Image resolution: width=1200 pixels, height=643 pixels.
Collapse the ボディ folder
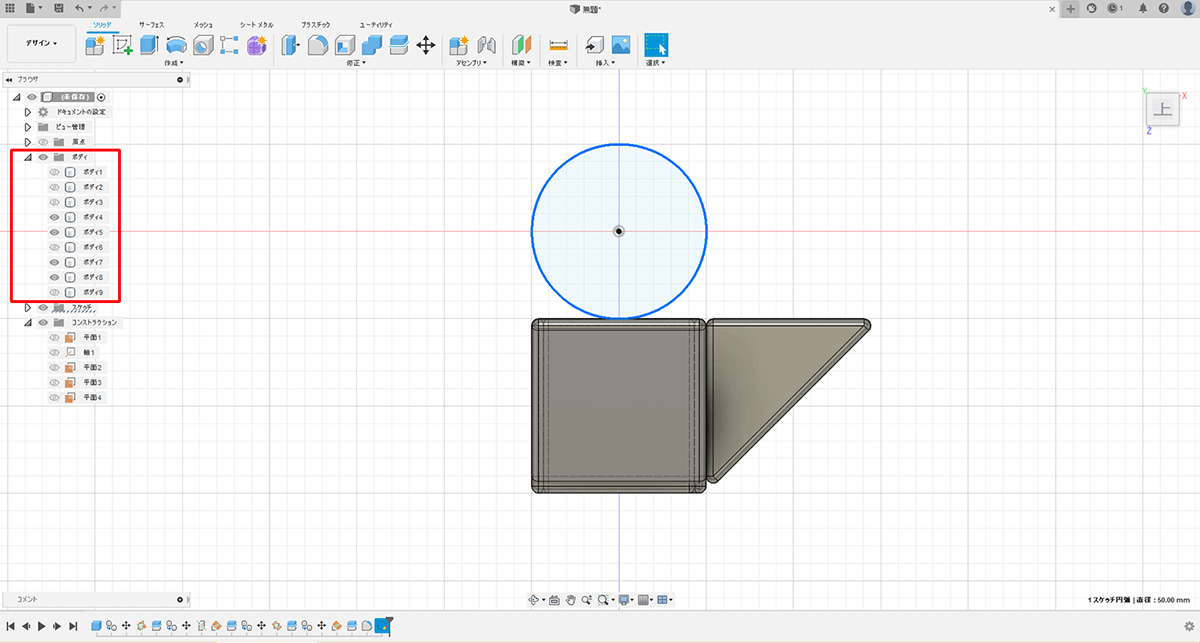[x=28, y=157]
